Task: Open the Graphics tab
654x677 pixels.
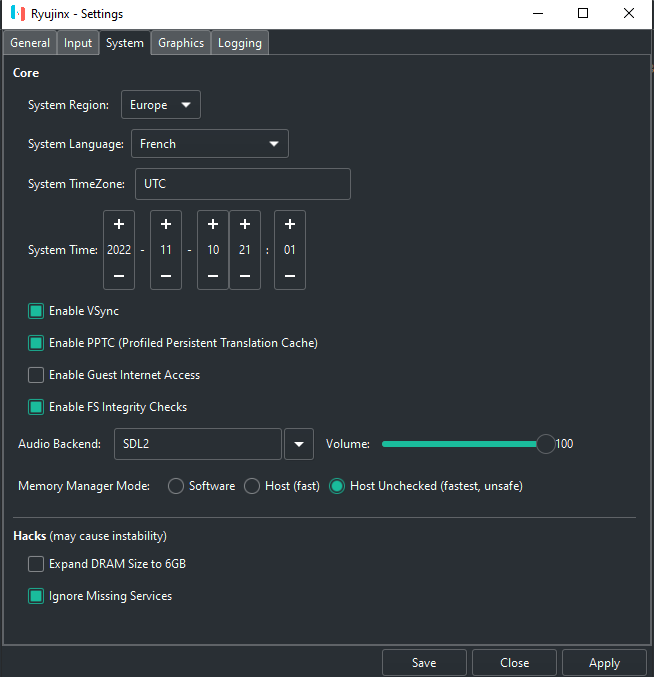Action: (181, 43)
